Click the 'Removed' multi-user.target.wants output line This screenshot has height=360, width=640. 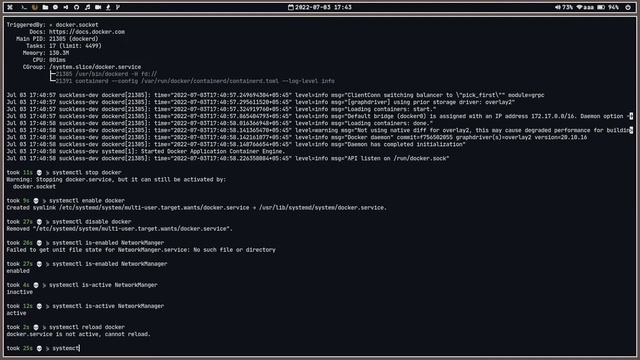pos(120,229)
